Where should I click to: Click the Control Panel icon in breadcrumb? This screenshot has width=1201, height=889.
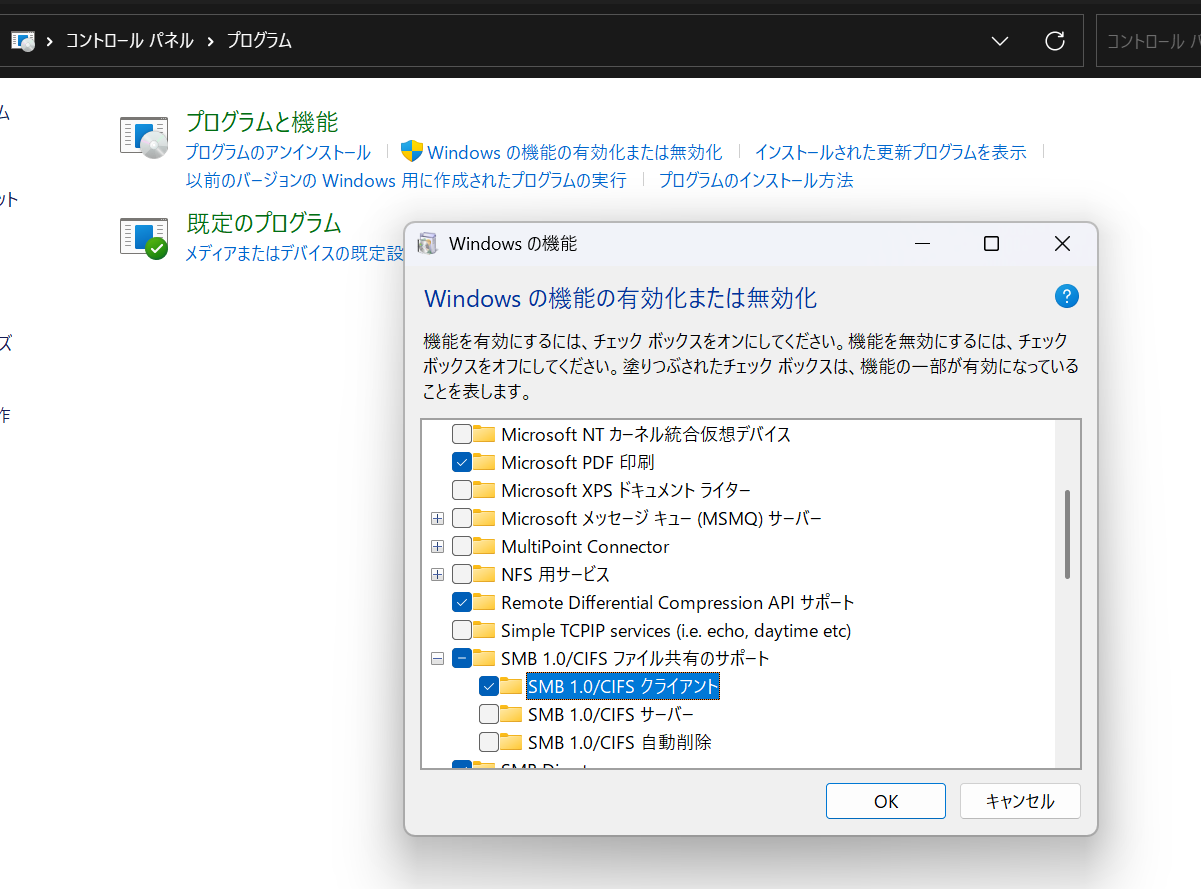[21, 40]
